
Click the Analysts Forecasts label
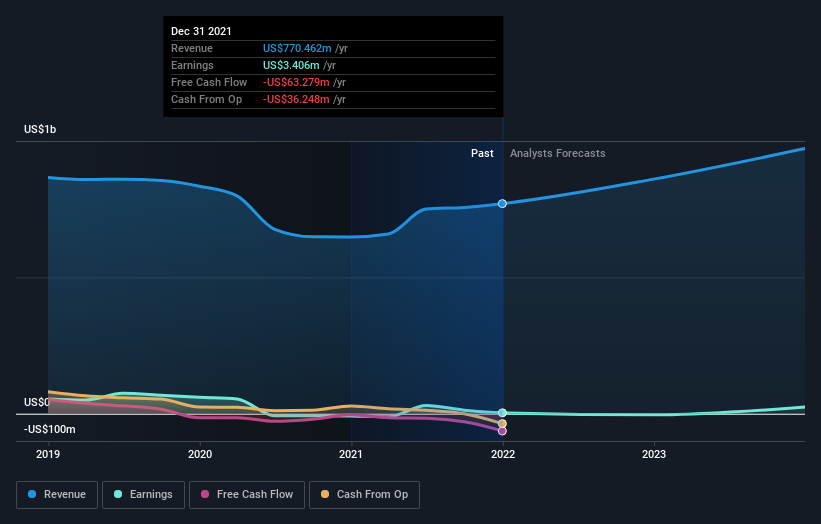click(x=558, y=153)
